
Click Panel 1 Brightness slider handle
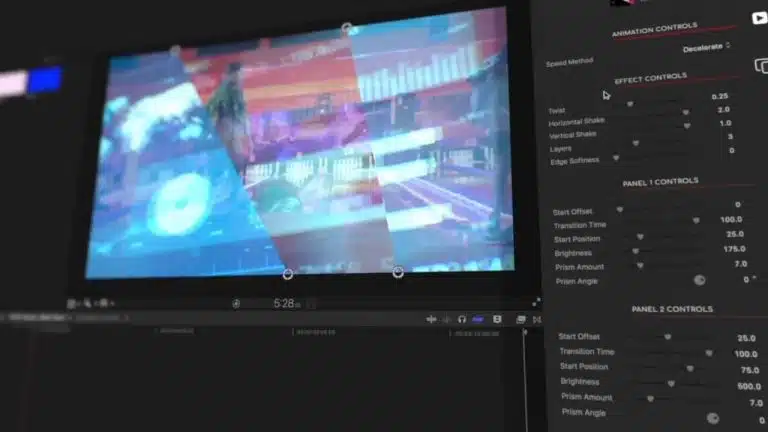click(635, 251)
